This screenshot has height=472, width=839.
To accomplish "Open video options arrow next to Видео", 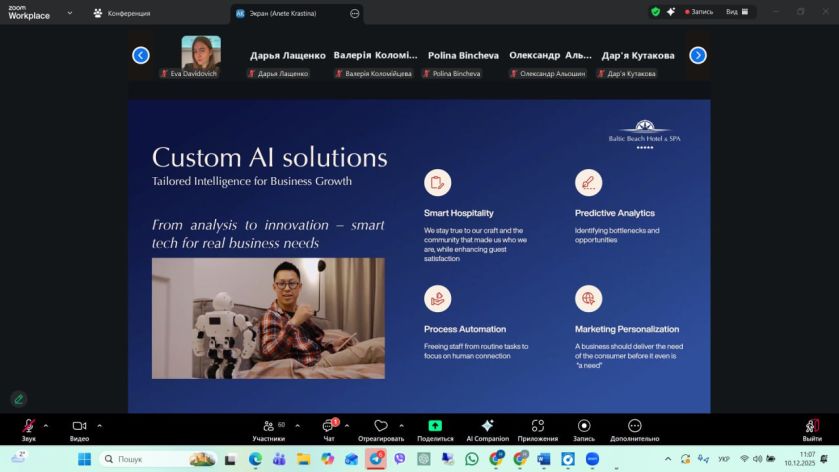I will click(x=99, y=426).
